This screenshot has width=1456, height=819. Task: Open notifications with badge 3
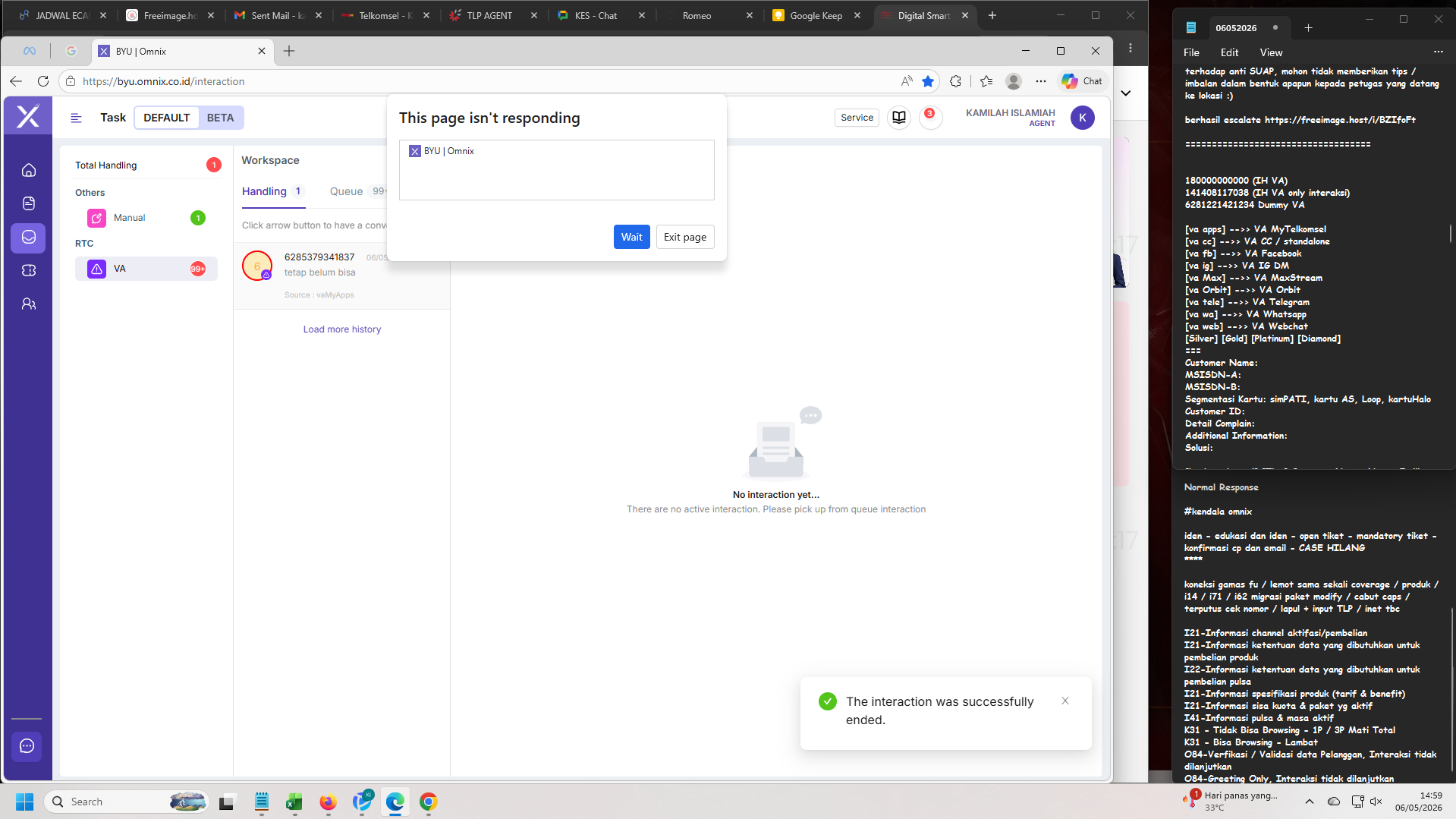[x=930, y=118]
